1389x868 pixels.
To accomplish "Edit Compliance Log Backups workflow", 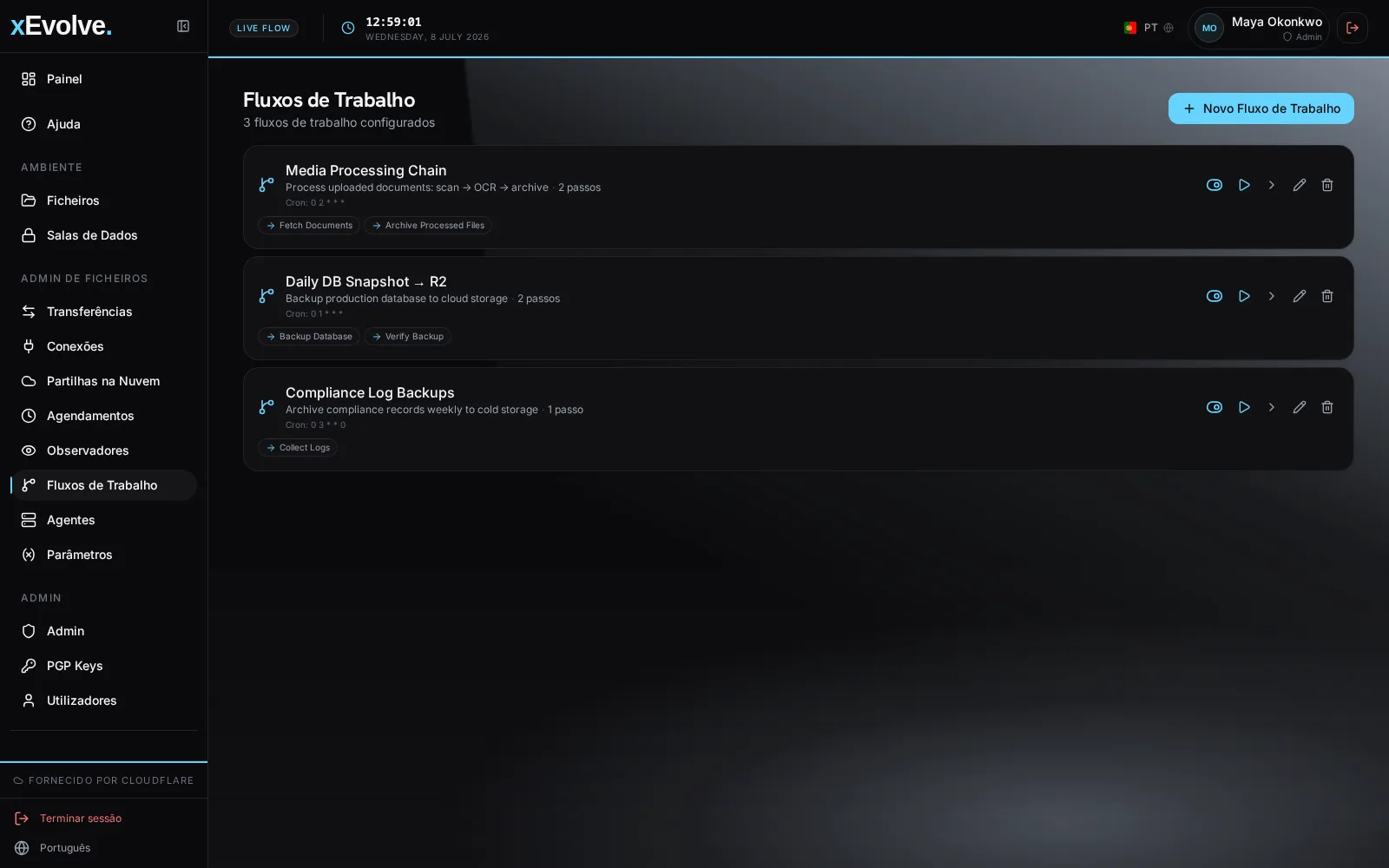I will 1300,407.
